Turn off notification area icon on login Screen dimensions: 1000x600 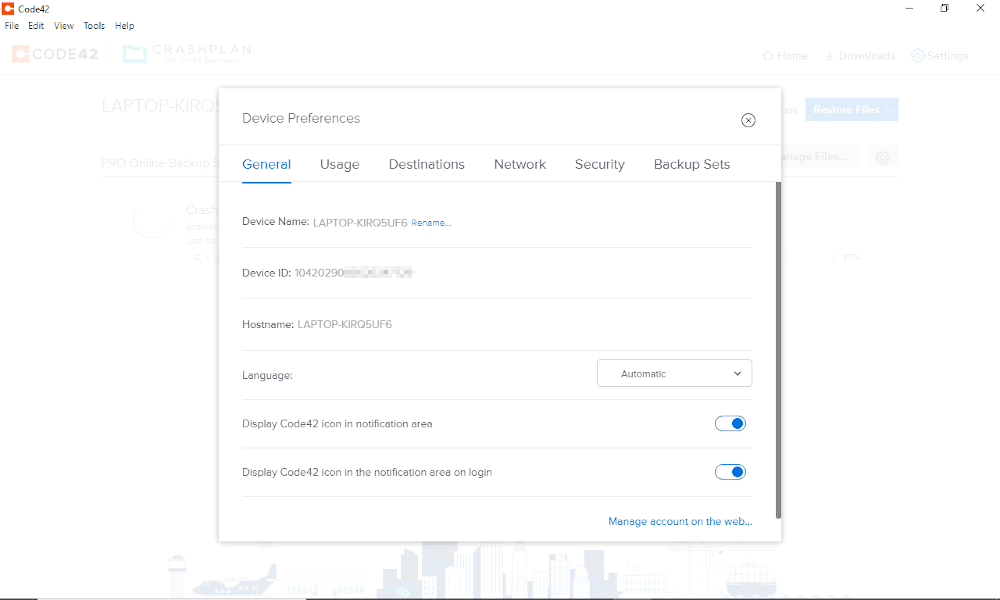click(x=730, y=471)
